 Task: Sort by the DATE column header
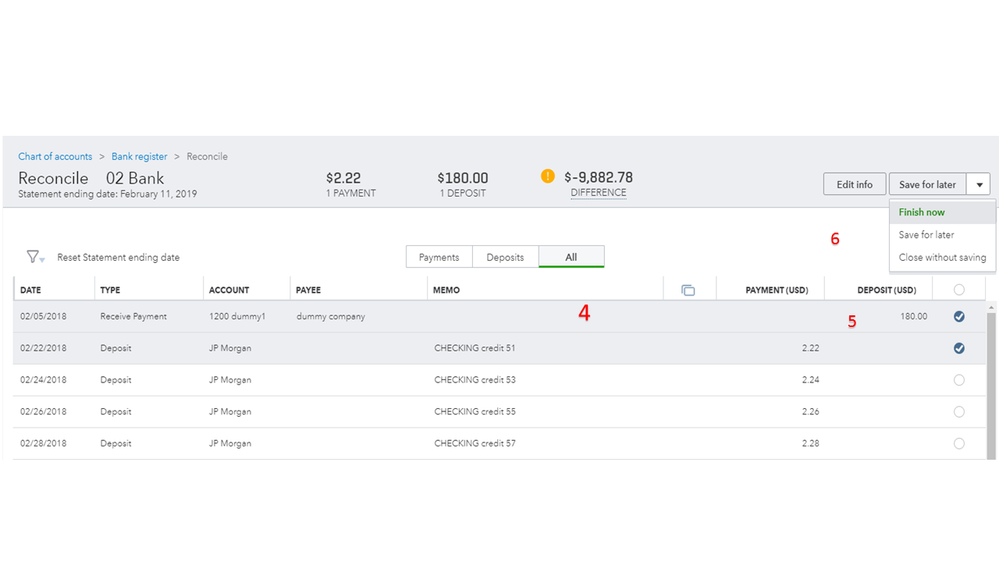click(x=31, y=290)
